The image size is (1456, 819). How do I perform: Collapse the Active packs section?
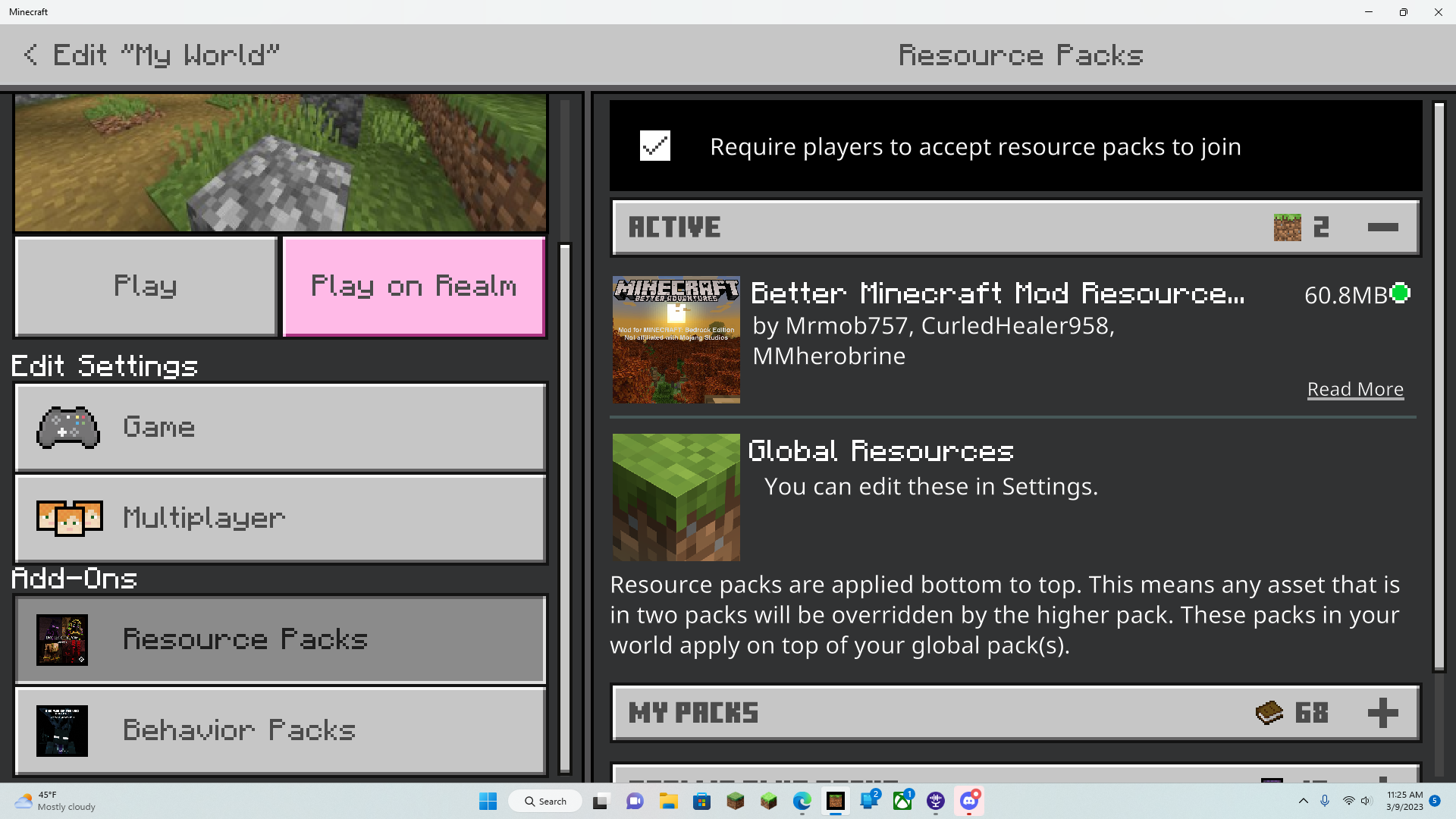pyautogui.click(x=1382, y=227)
